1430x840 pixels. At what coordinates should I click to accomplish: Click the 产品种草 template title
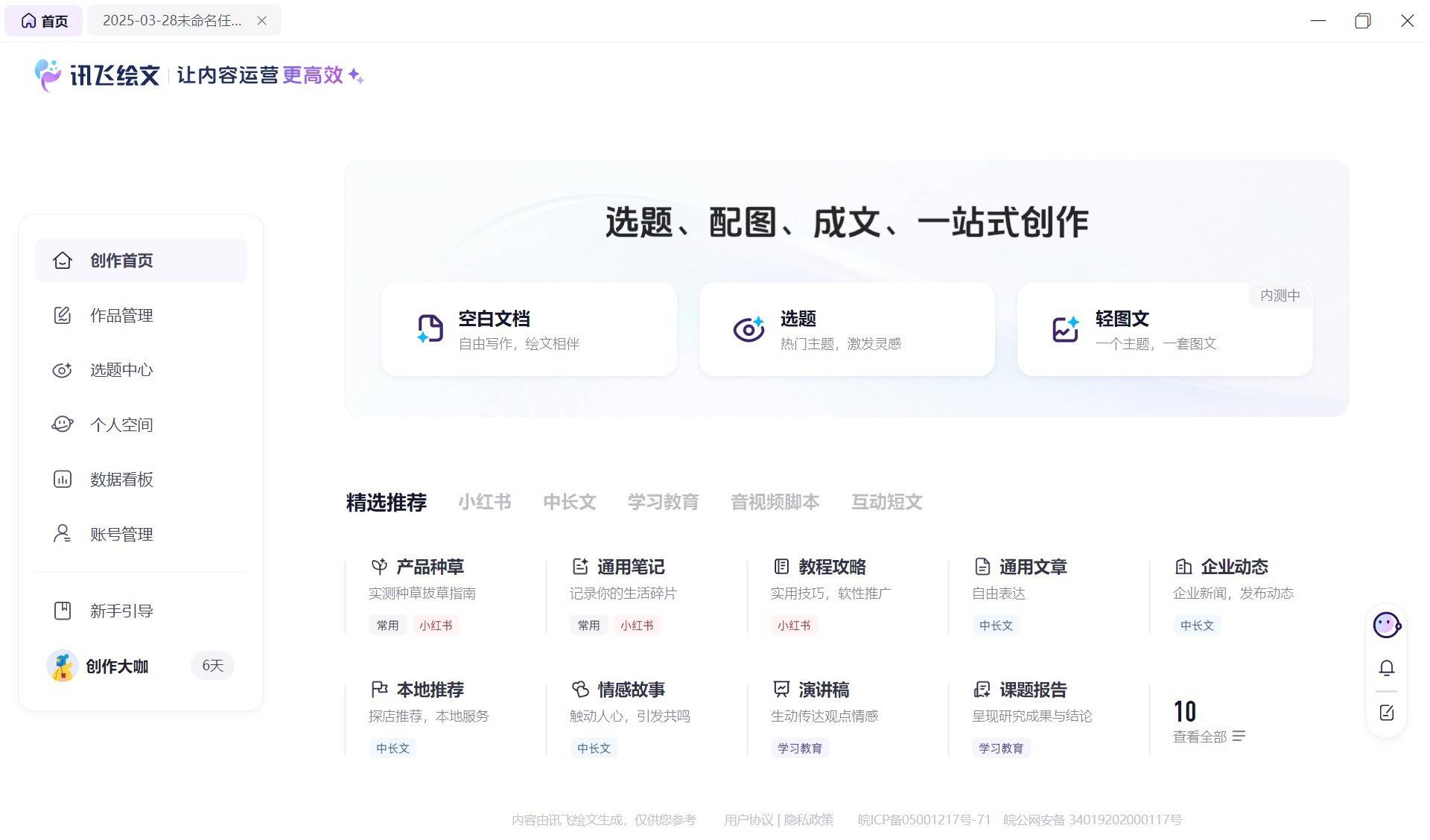(430, 567)
